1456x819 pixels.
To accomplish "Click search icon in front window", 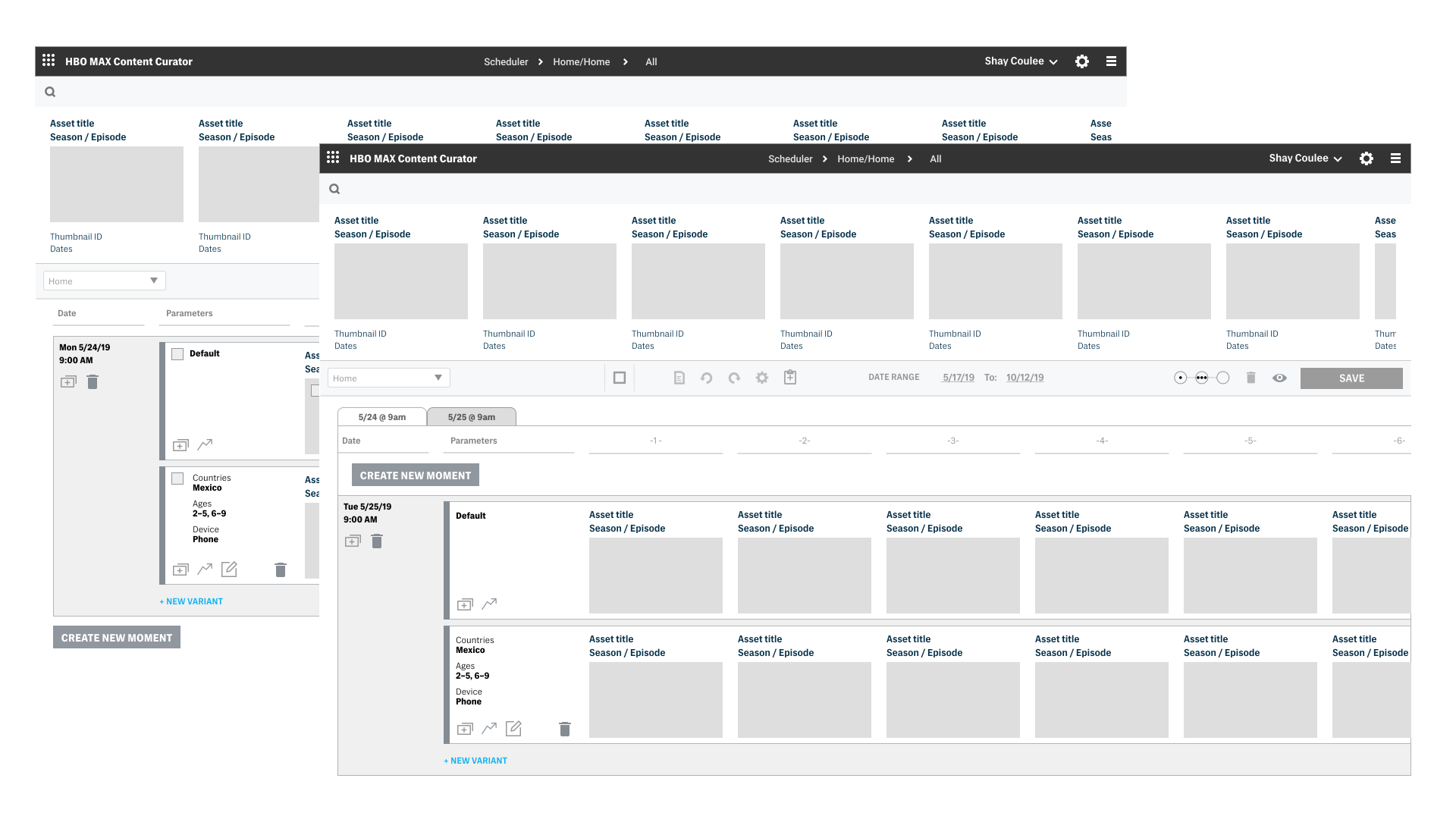I will point(334,189).
